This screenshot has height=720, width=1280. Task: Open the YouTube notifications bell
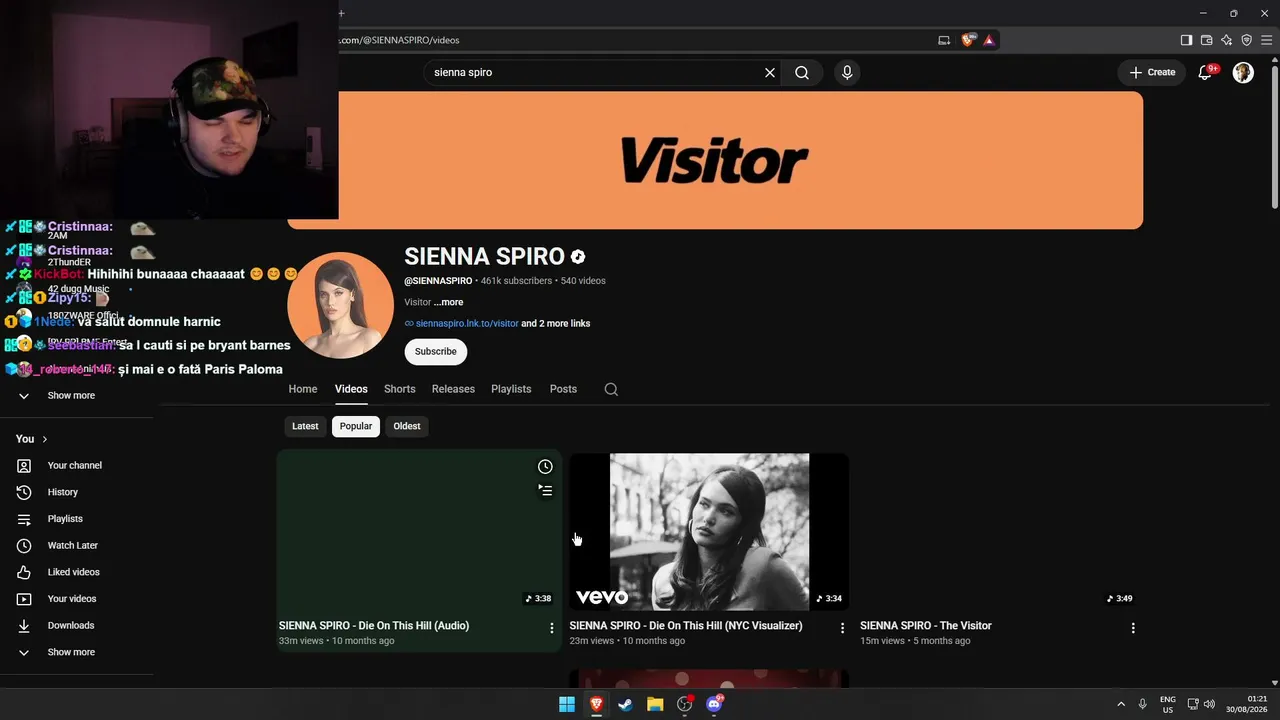[1206, 72]
